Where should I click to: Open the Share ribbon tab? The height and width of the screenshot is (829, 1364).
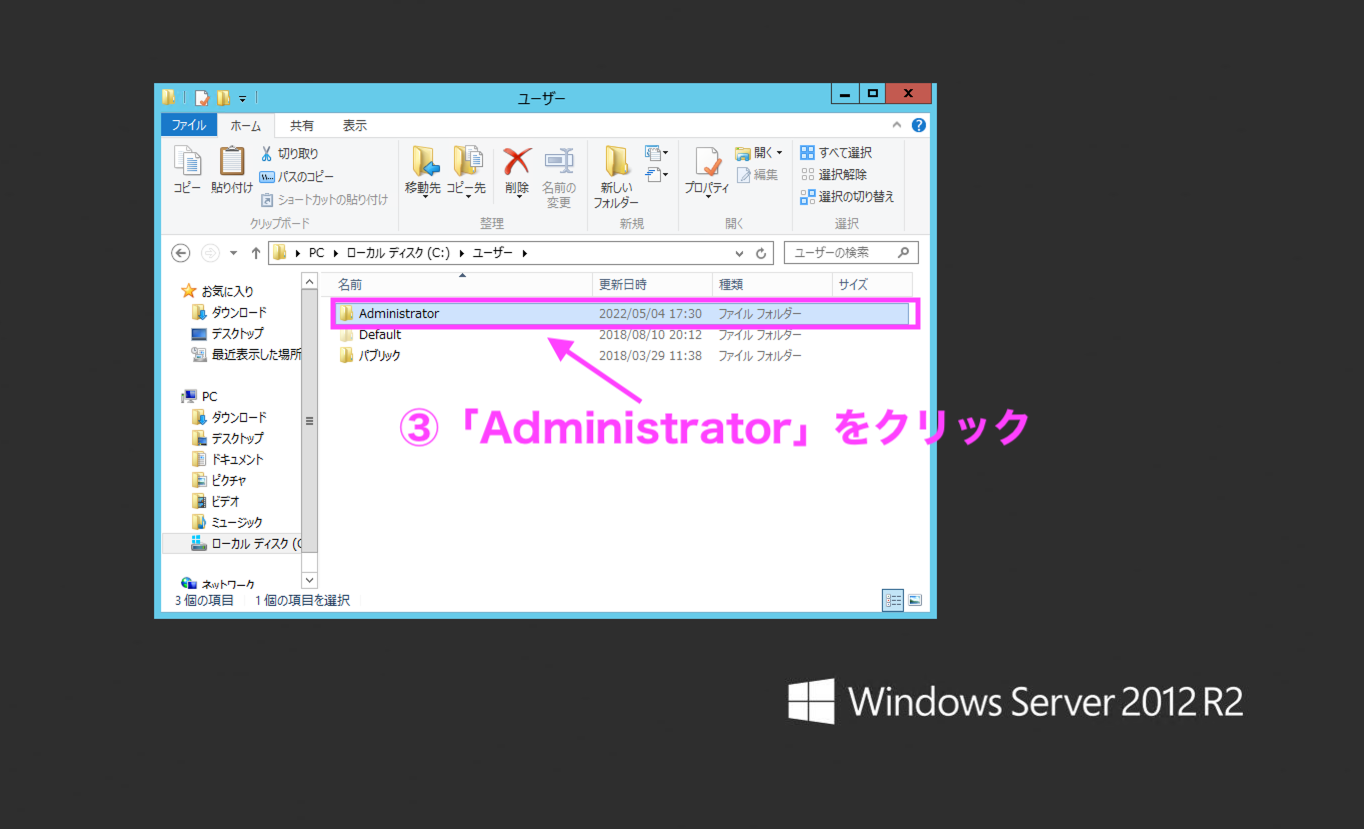pyautogui.click(x=301, y=125)
